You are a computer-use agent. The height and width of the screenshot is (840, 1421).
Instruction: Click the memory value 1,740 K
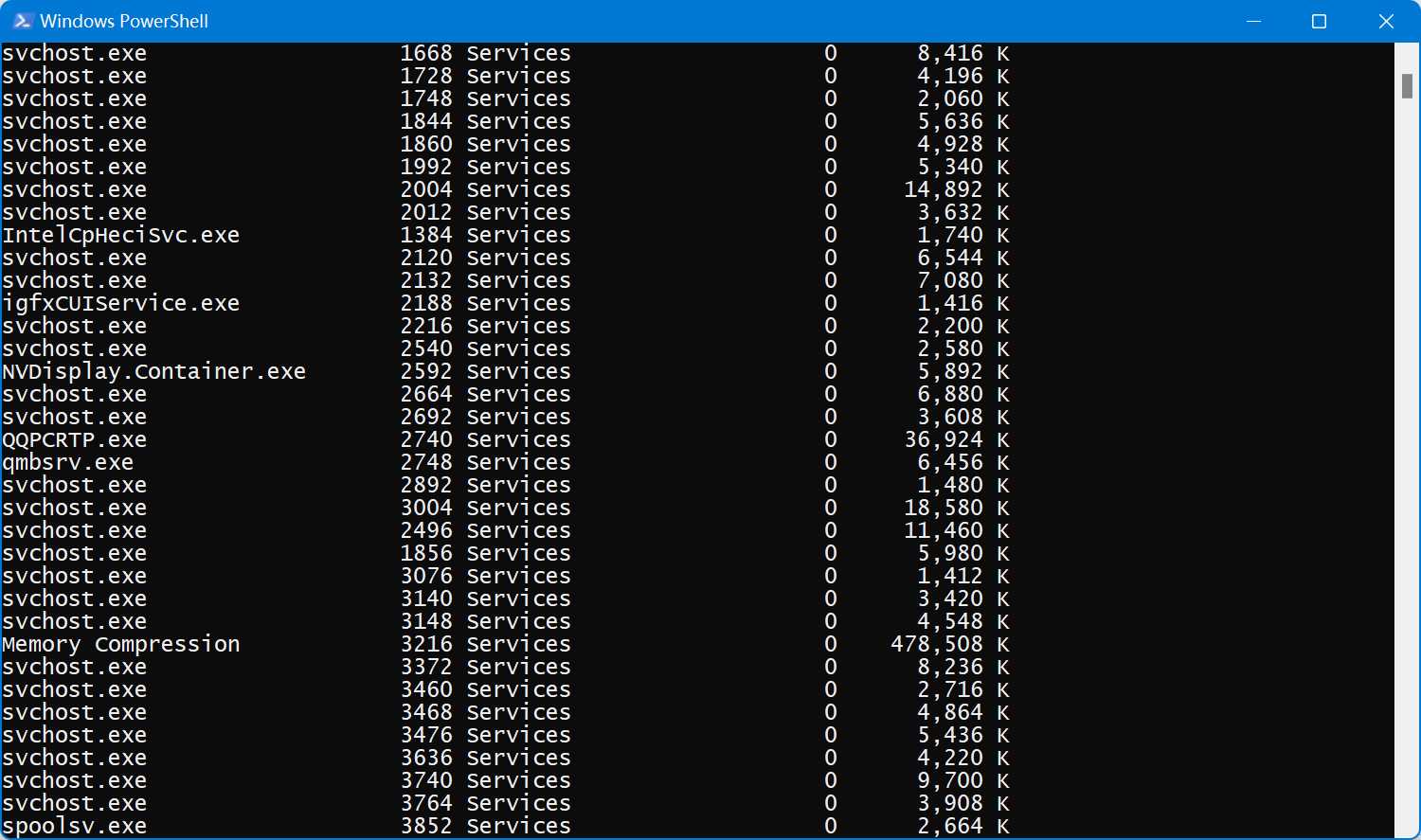click(x=963, y=235)
